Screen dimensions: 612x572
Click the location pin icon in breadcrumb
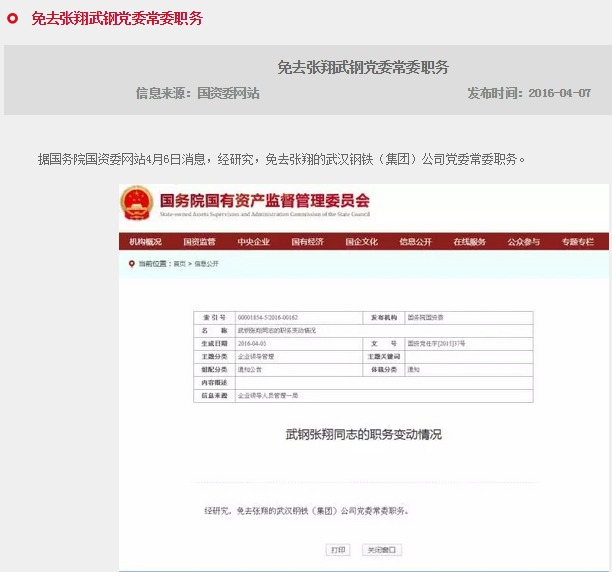click(x=131, y=263)
